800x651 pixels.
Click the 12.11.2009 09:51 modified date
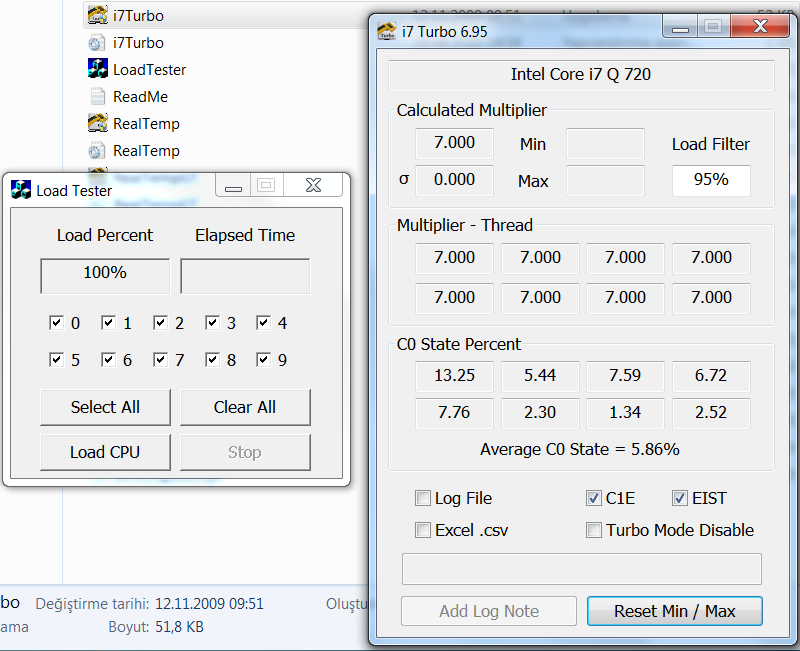tap(209, 604)
